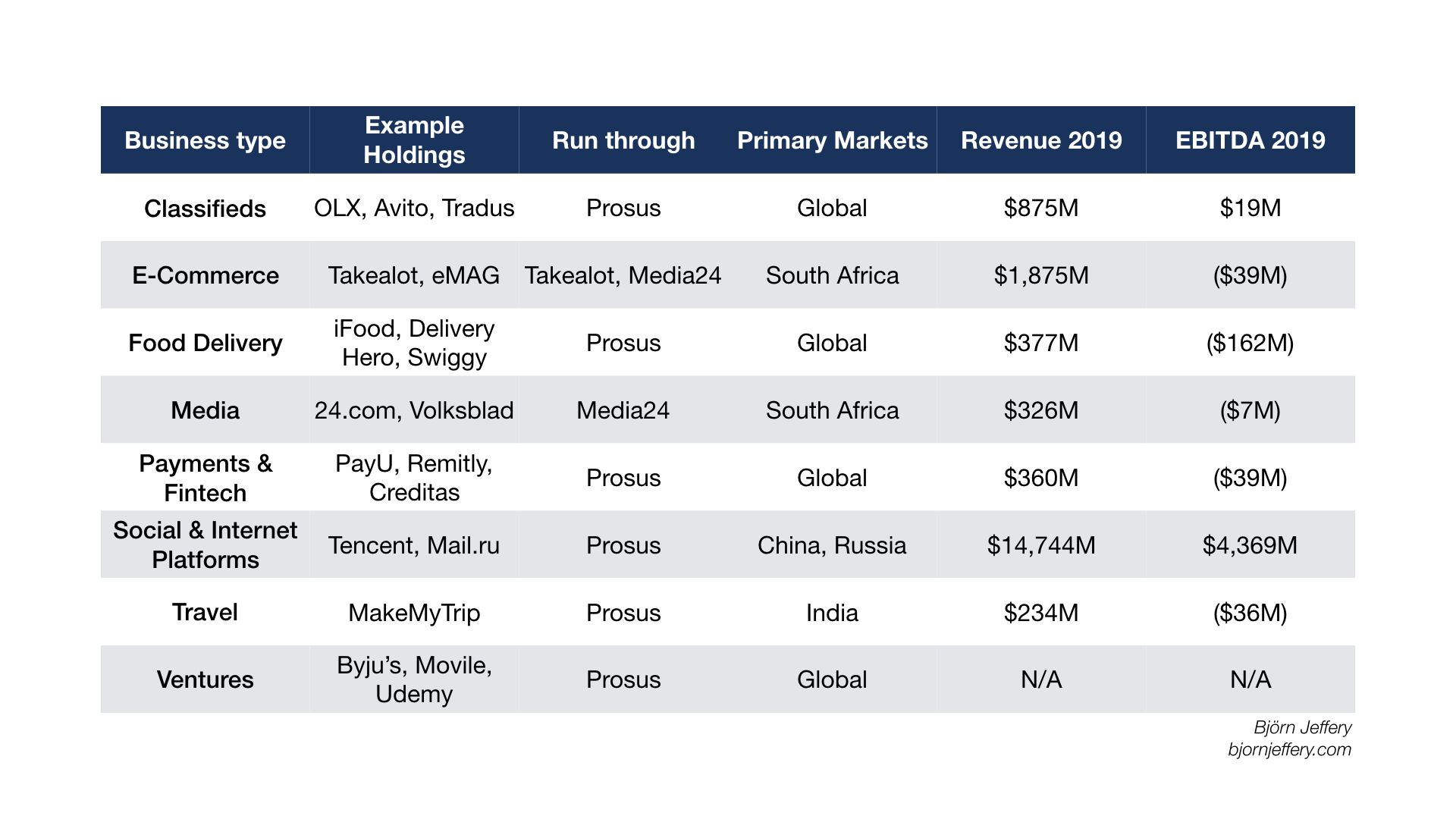
Task: Click the 24.com, Volksblad cell
Action: [x=414, y=410]
